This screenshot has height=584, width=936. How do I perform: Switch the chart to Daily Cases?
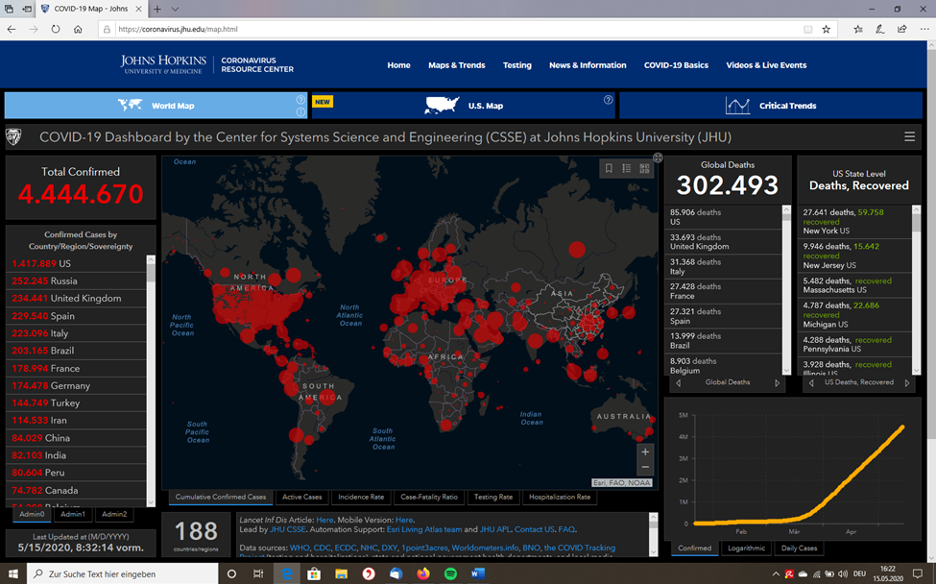click(x=799, y=548)
